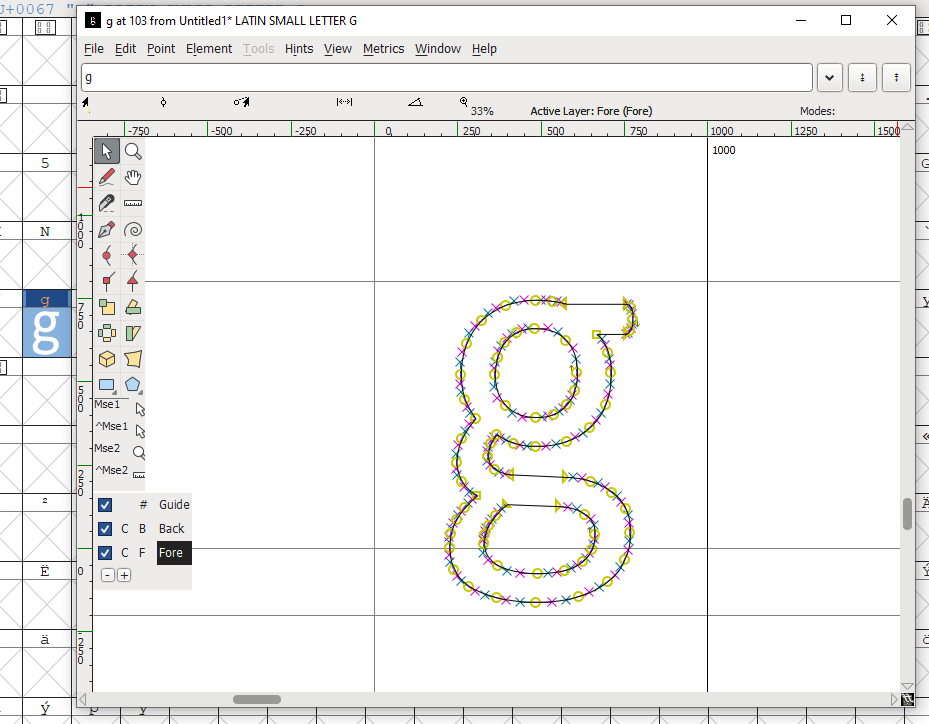The height and width of the screenshot is (724, 929).
Task: Click the N glyph label in font view
Action: tap(45, 232)
